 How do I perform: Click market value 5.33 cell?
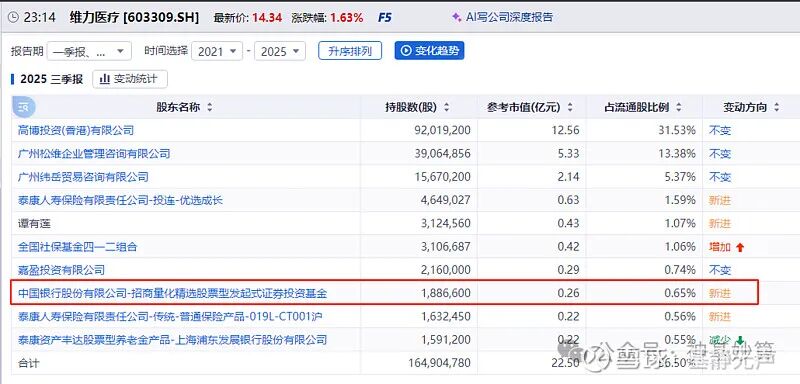tap(569, 153)
